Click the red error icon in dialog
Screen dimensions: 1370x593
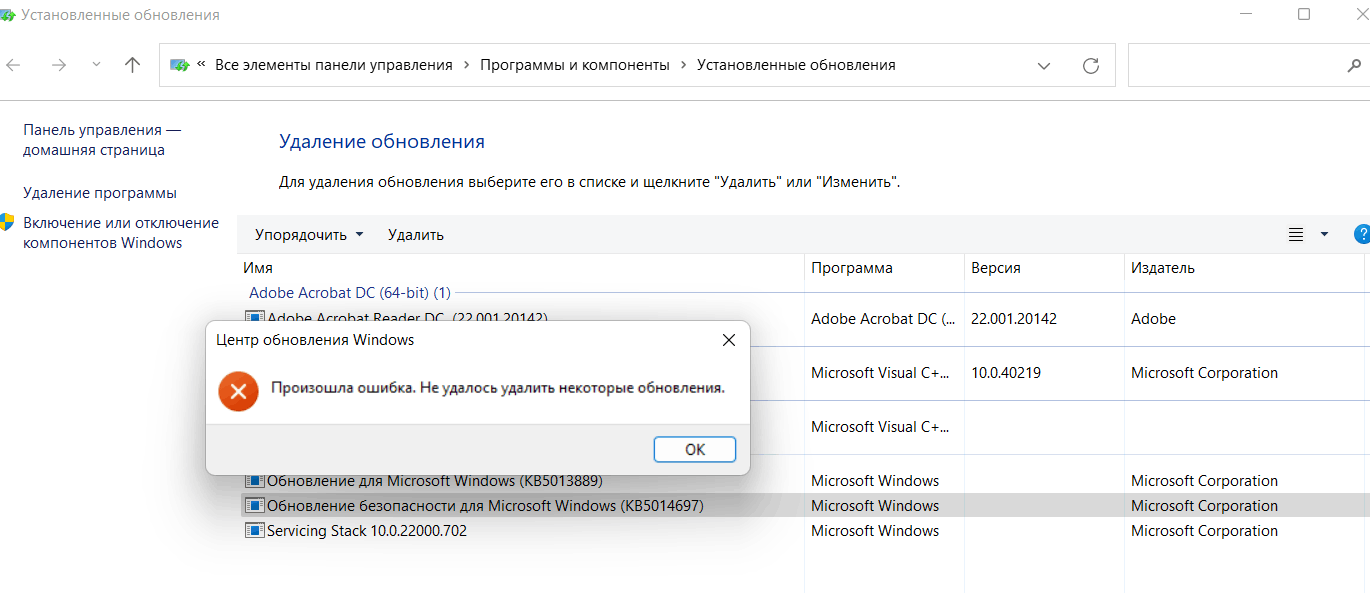coord(238,391)
